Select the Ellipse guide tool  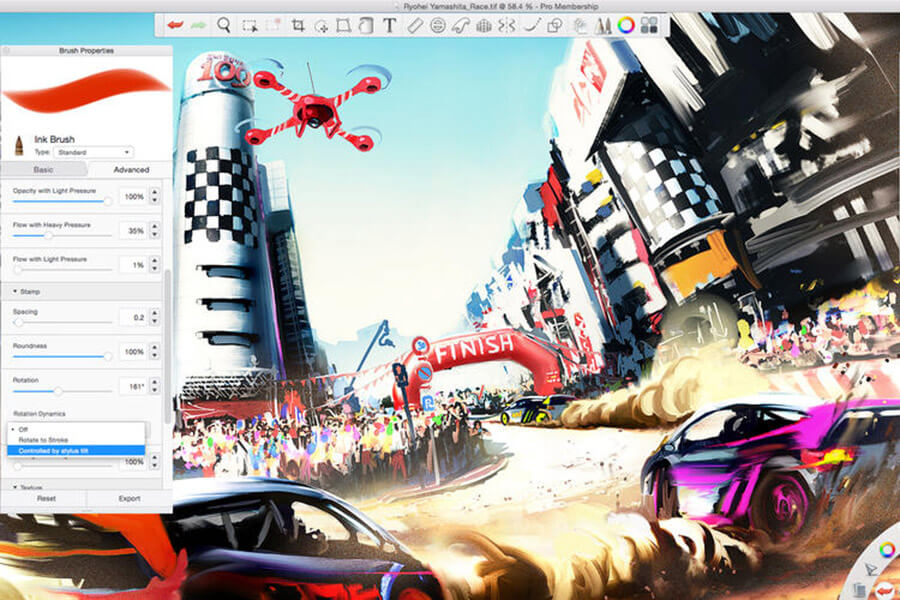point(438,25)
